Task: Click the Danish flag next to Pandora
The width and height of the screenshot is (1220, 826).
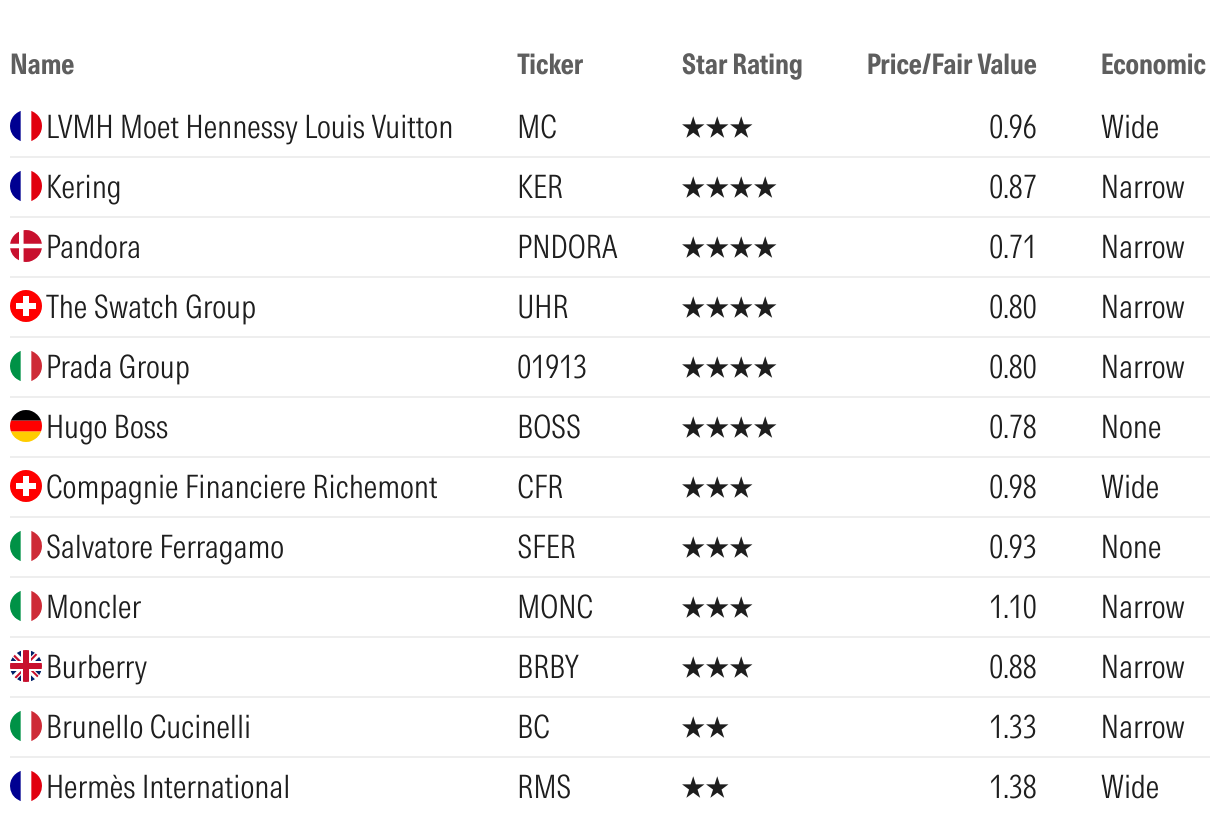Action: 26,247
